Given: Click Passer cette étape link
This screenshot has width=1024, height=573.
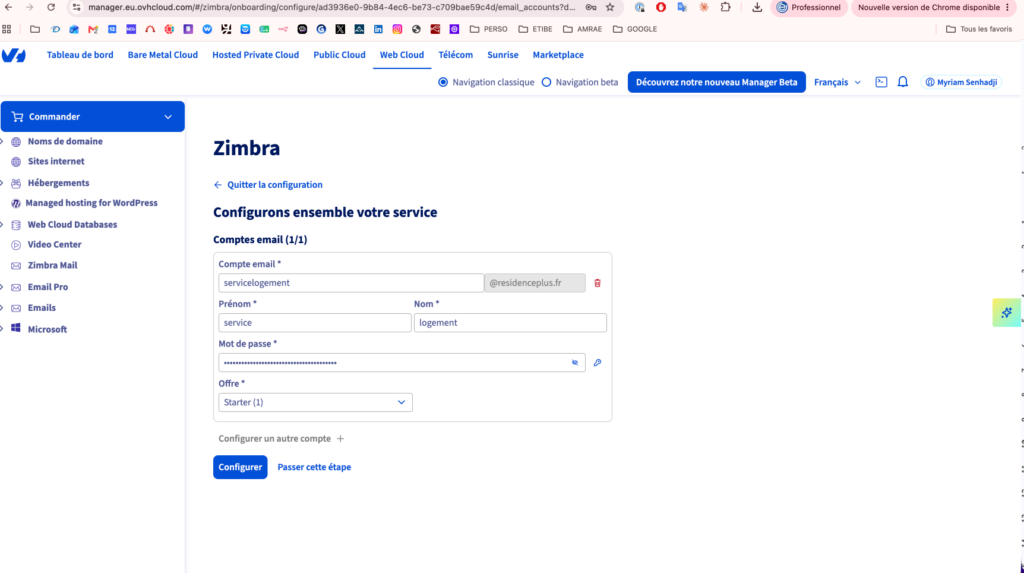Looking at the screenshot, I should pyautogui.click(x=314, y=467).
